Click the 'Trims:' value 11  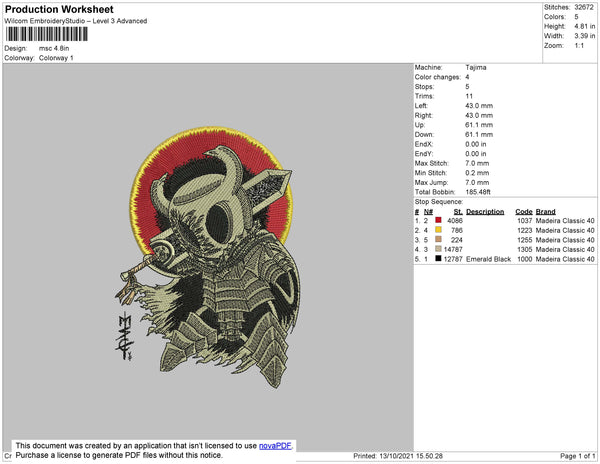469,96
